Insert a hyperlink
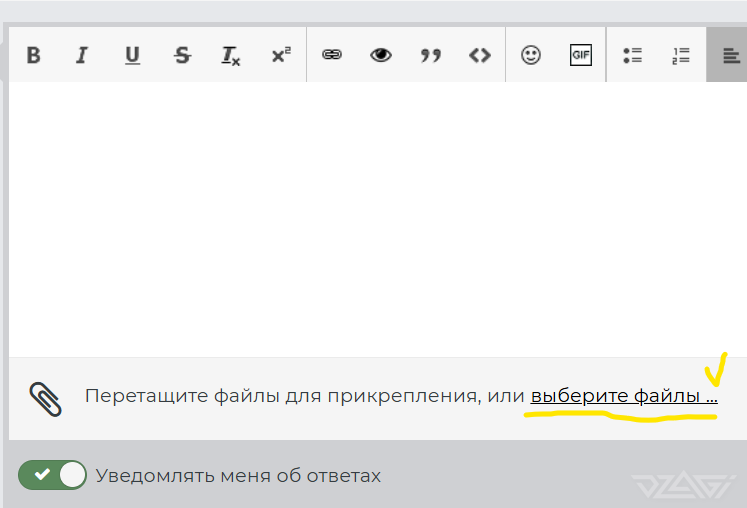747x508 pixels. 332,55
